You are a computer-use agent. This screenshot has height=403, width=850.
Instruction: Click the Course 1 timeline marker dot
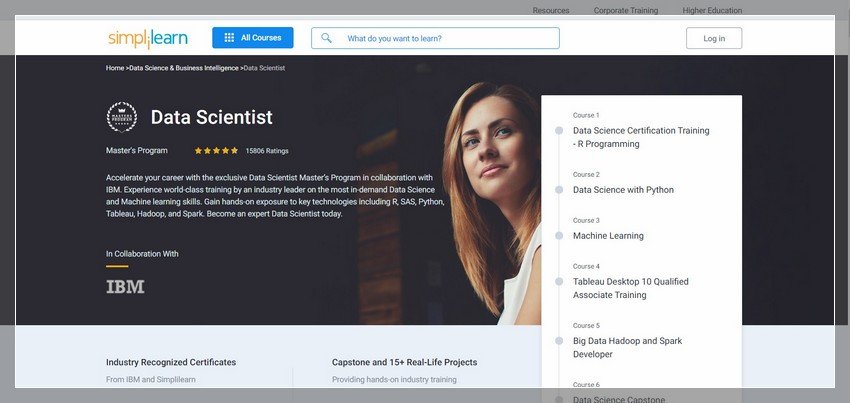(559, 131)
